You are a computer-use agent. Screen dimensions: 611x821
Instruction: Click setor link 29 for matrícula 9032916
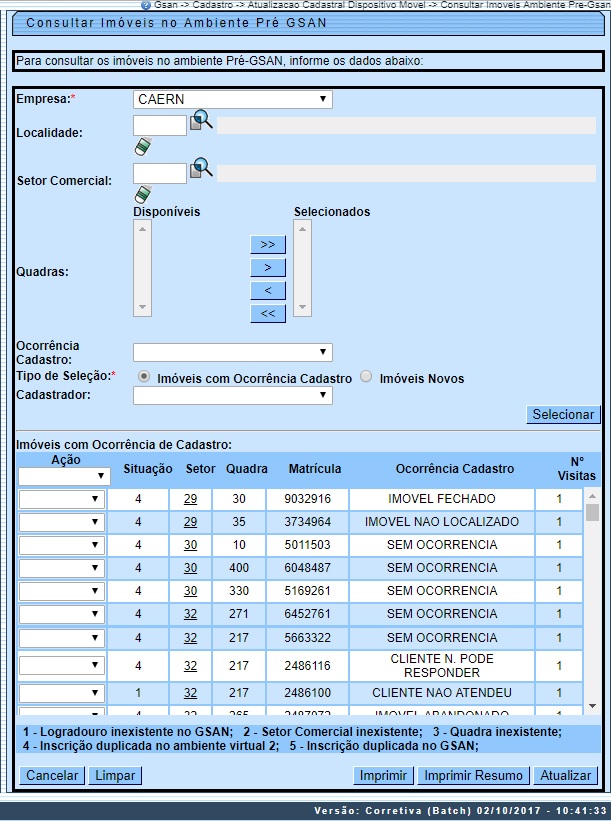coord(190,498)
